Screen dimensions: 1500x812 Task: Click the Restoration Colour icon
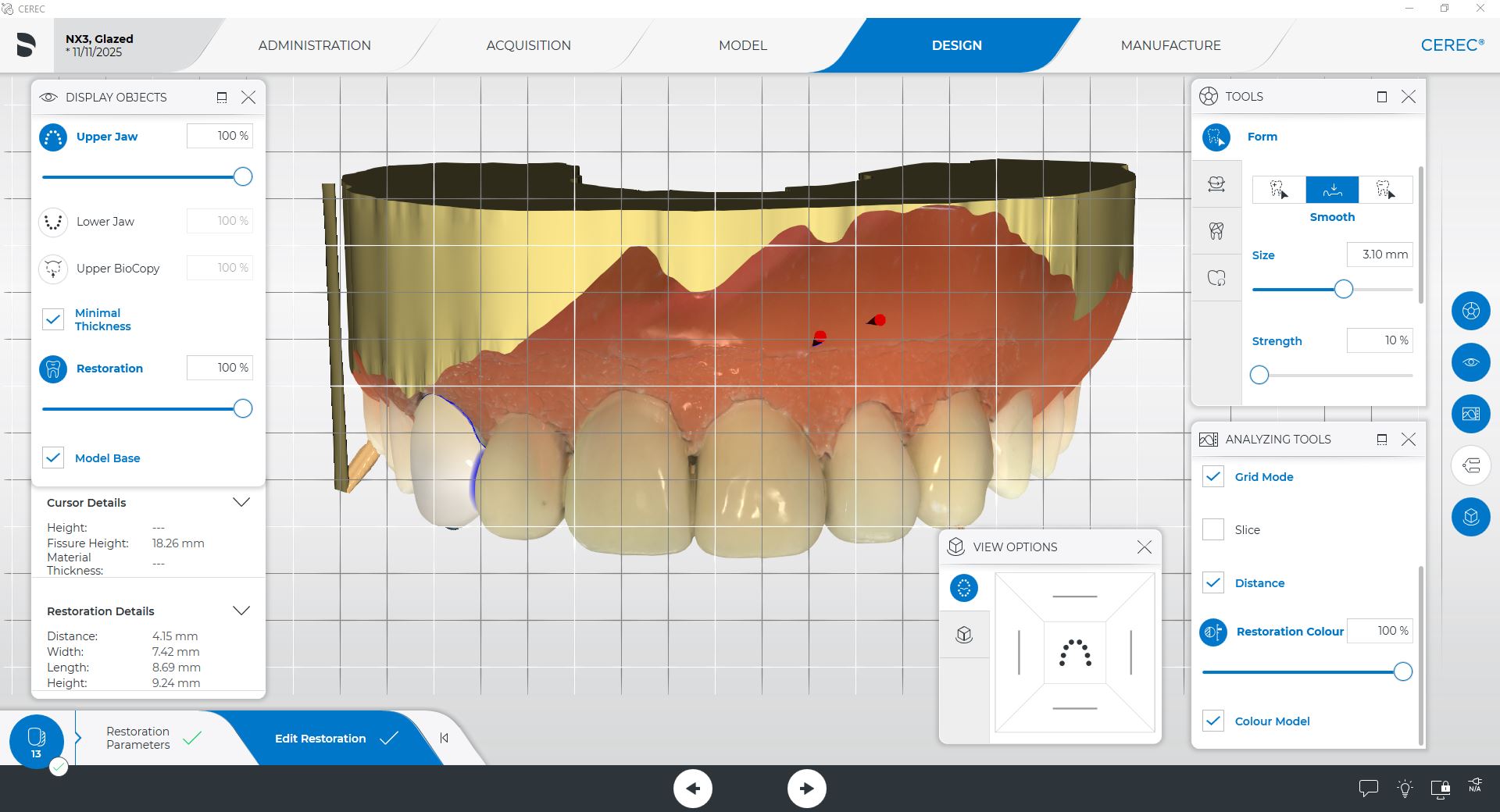pyautogui.click(x=1213, y=632)
